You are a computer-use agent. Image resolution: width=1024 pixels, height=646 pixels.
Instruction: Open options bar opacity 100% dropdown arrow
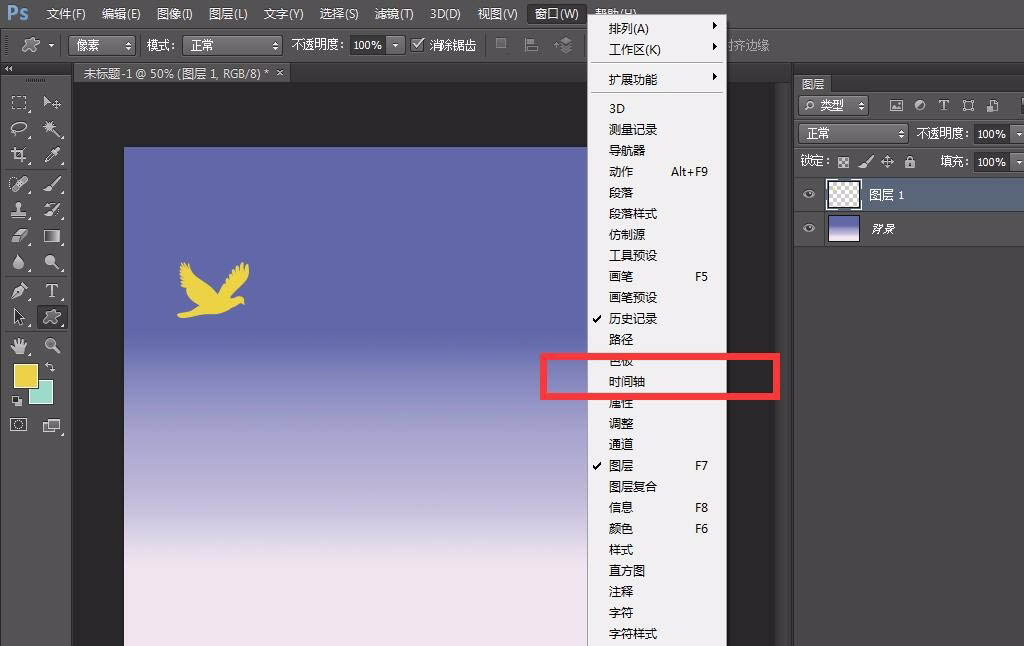(395, 45)
